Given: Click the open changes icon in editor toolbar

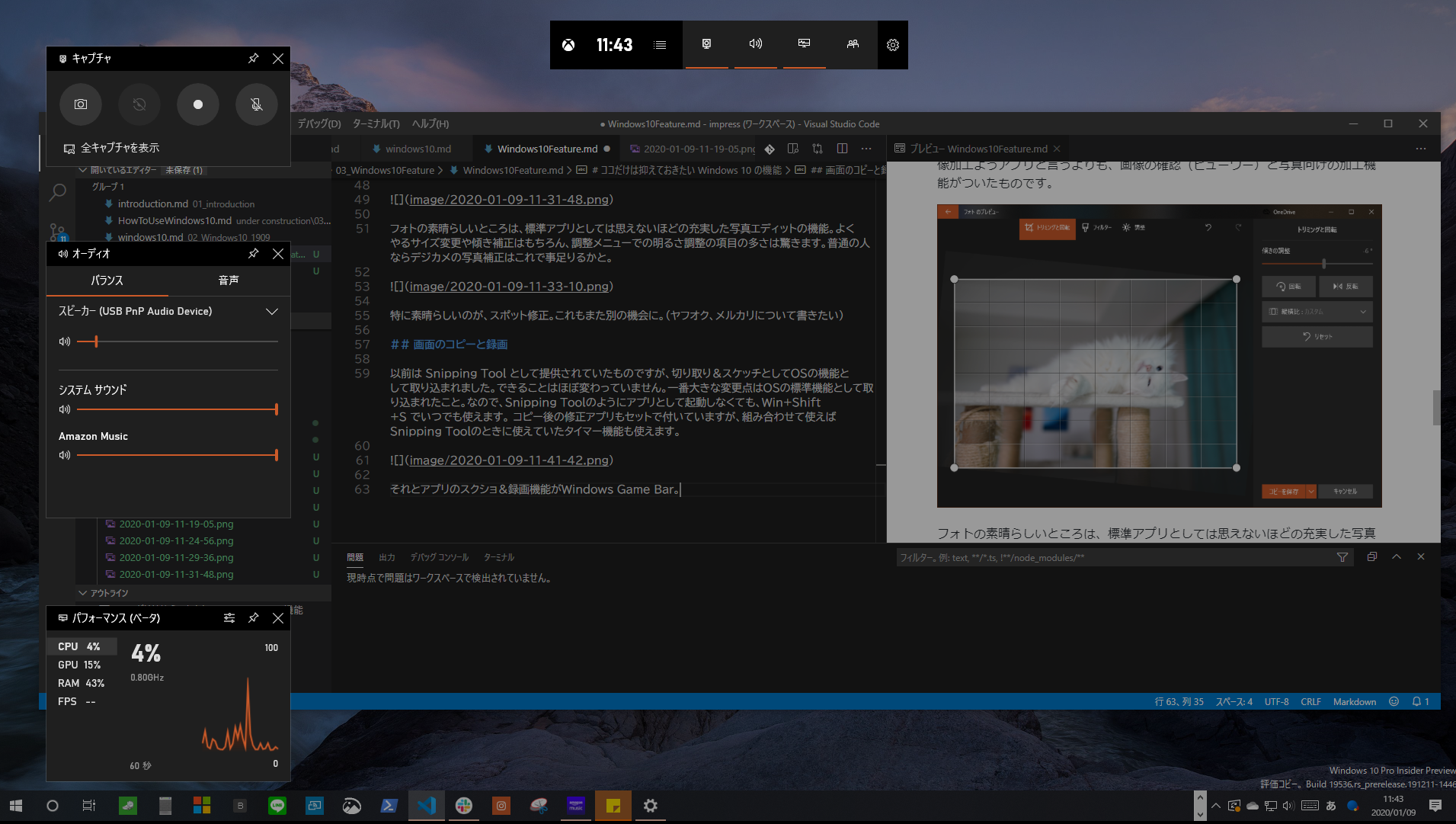Looking at the screenshot, I should 770,149.
